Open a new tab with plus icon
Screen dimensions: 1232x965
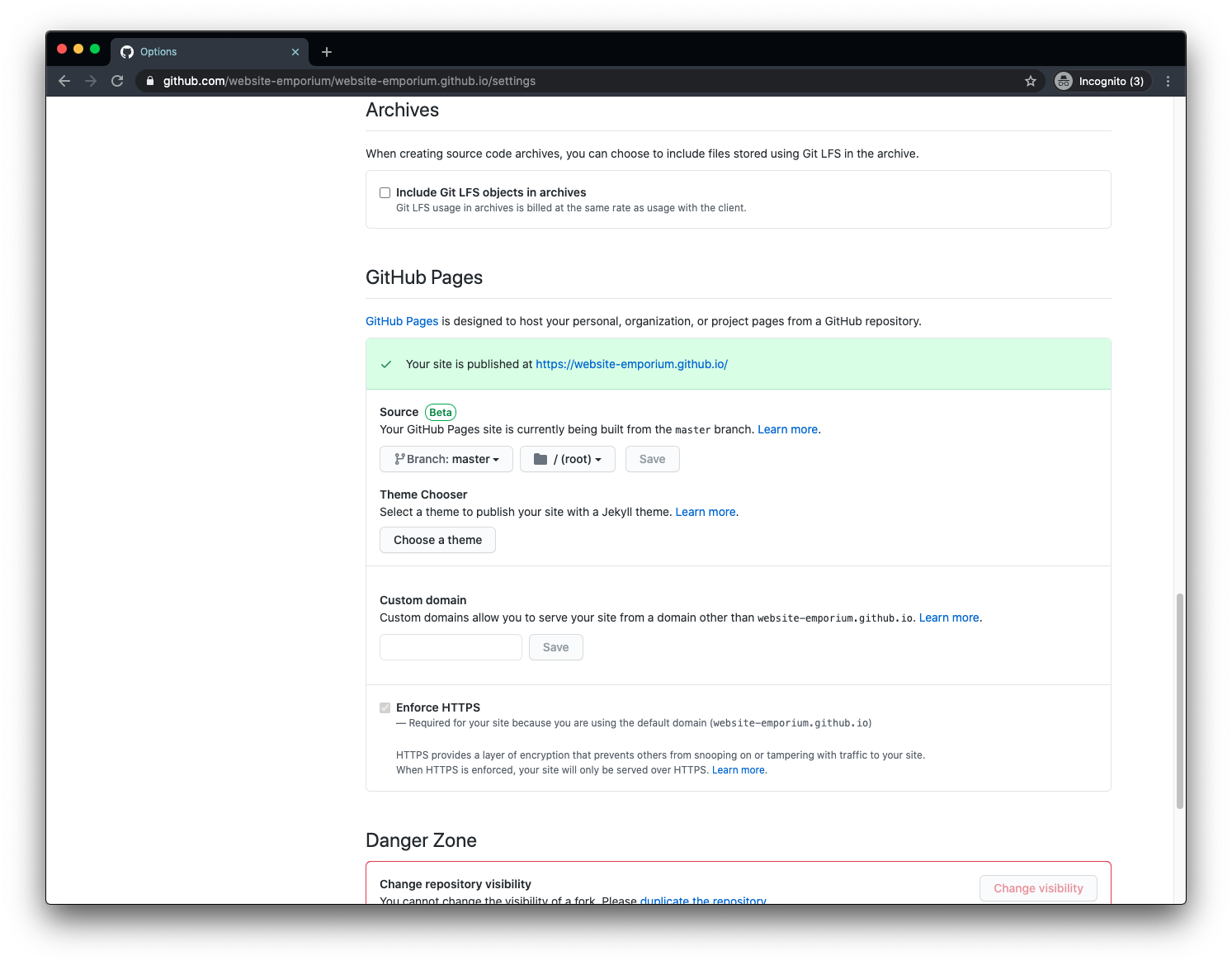(x=327, y=52)
